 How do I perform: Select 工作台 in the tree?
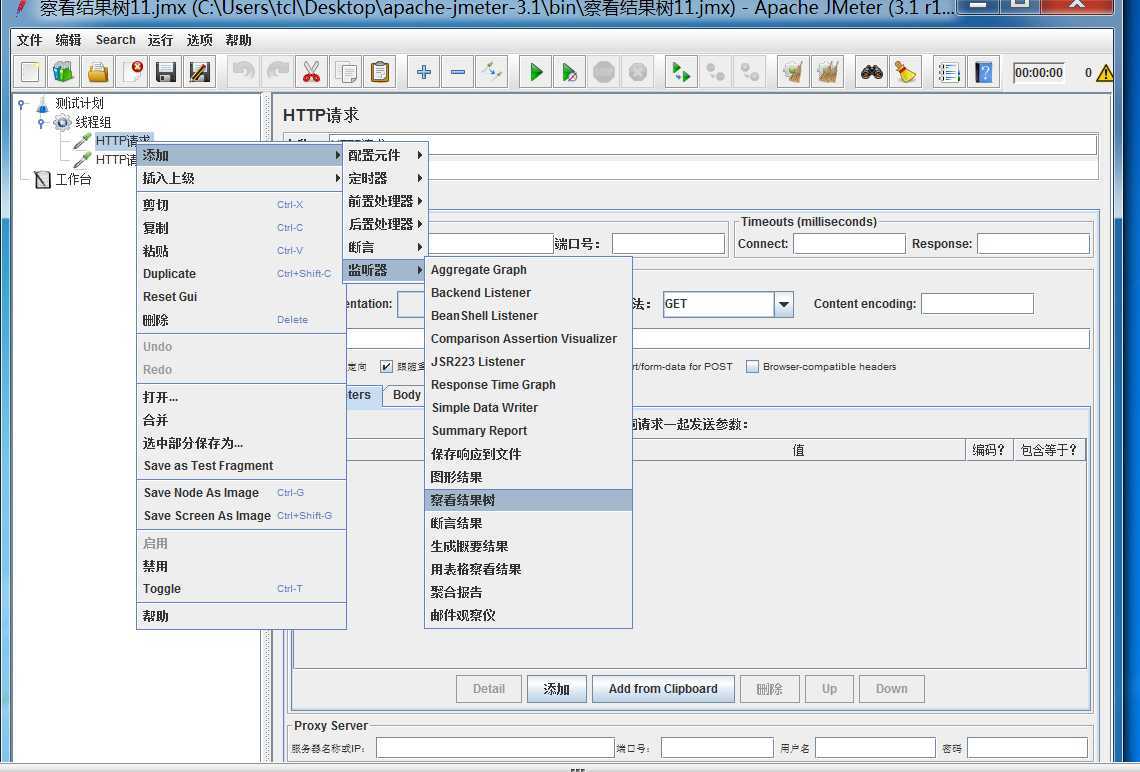click(73, 179)
